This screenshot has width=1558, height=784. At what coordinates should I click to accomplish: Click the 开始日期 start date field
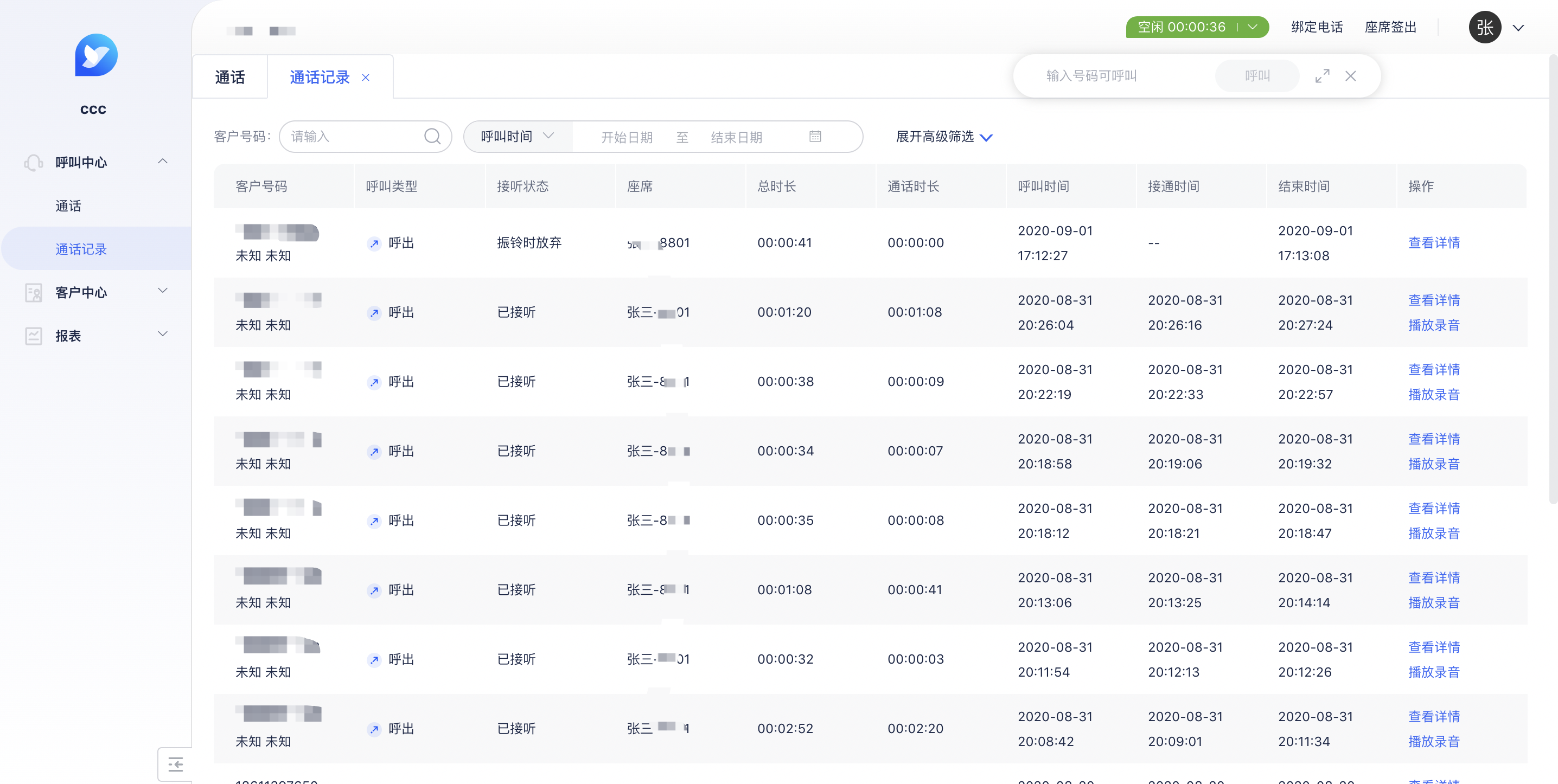627,137
